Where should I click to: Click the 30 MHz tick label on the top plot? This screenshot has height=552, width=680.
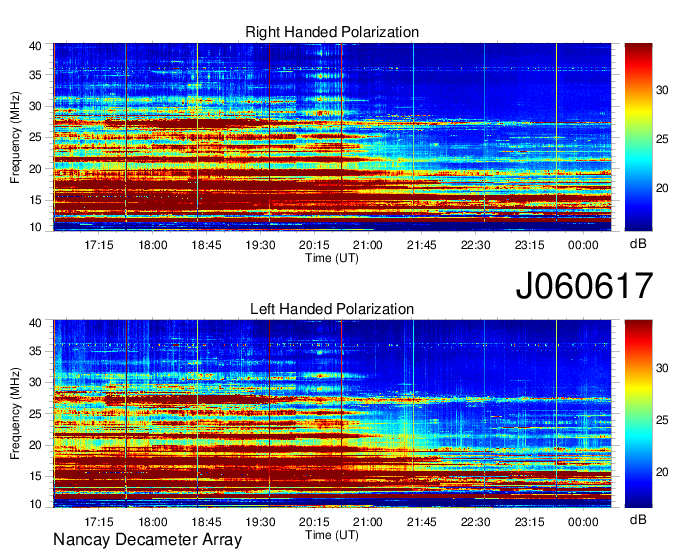[35, 106]
